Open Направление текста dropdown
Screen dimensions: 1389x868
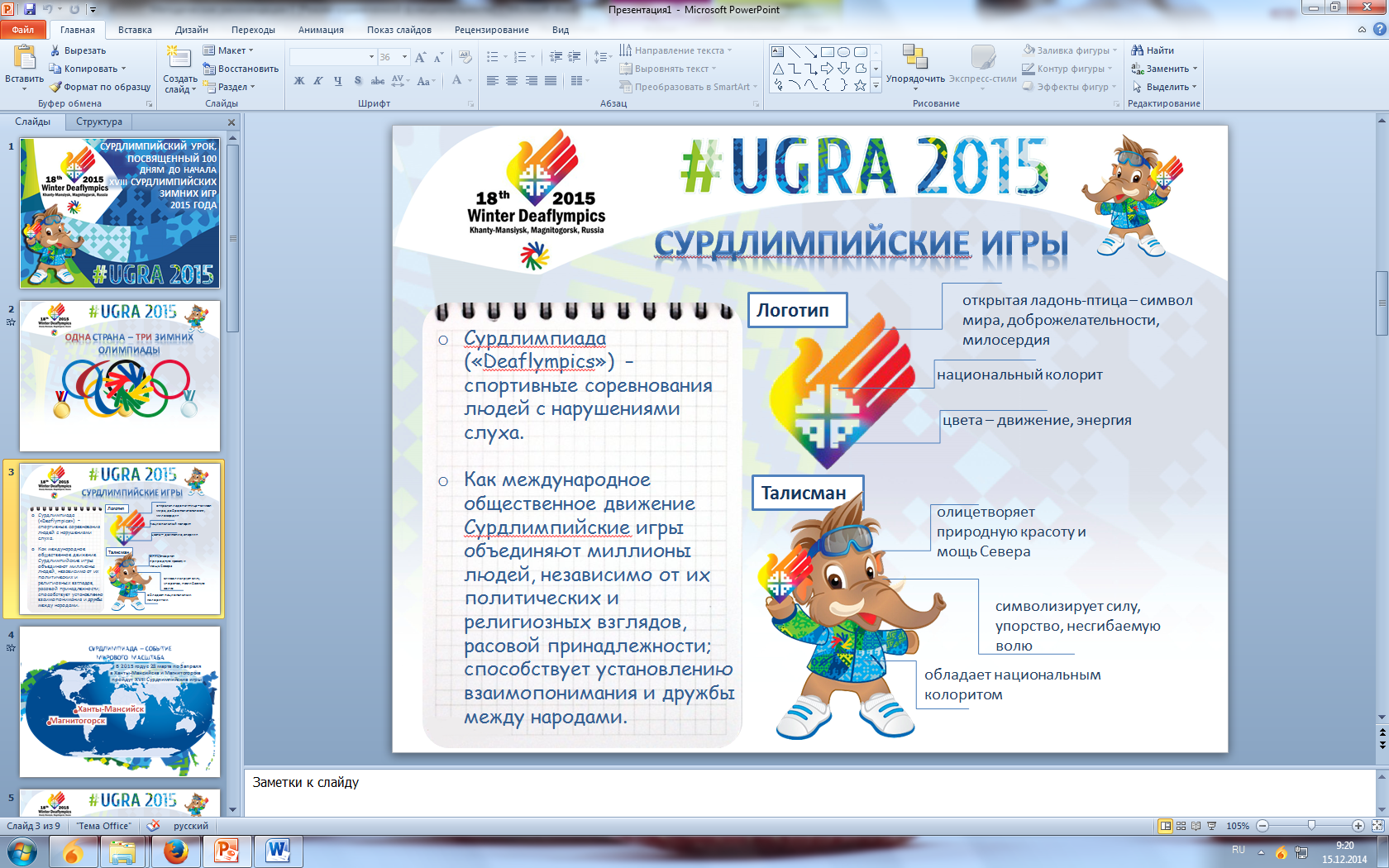pos(676,50)
